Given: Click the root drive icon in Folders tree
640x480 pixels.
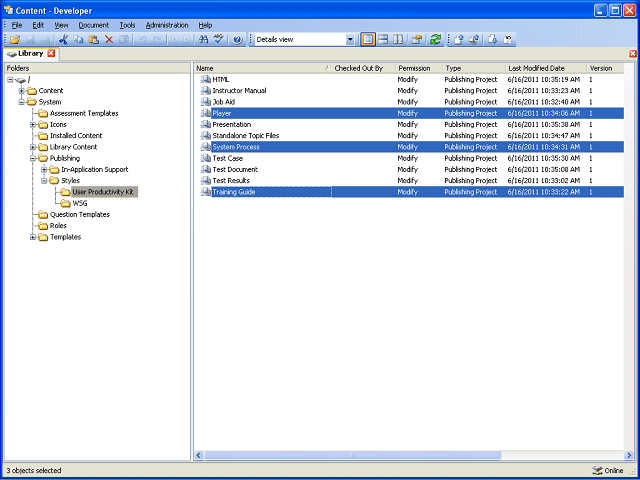Looking at the screenshot, I should [x=21, y=80].
